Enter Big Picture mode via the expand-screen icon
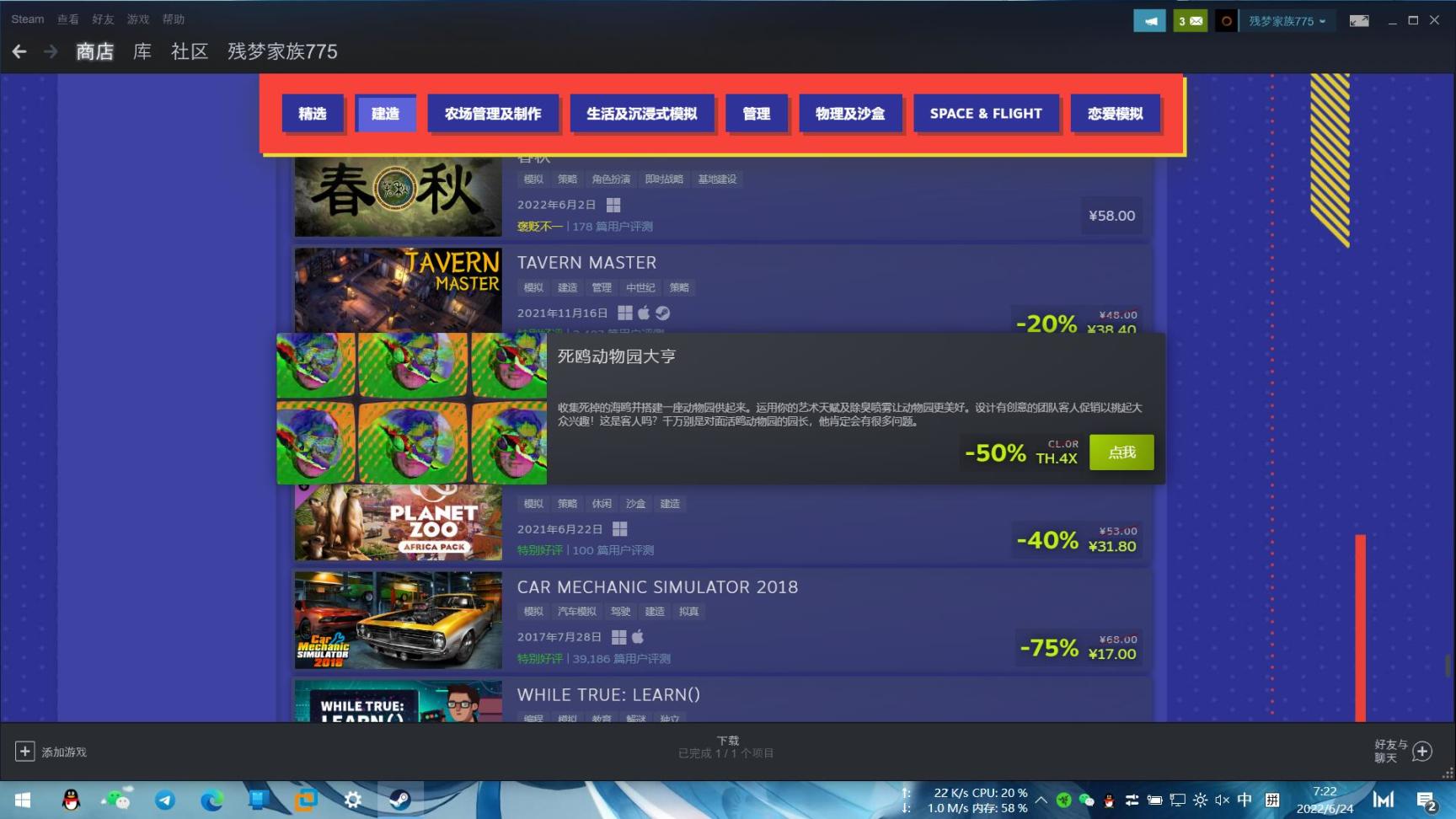The width and height of the screenshot is (1456, 819). click(x=1359, y=19)
